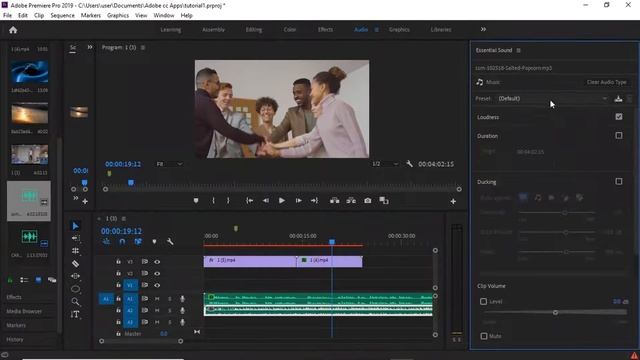Open Program monitor settings wrench

(409, 164)
